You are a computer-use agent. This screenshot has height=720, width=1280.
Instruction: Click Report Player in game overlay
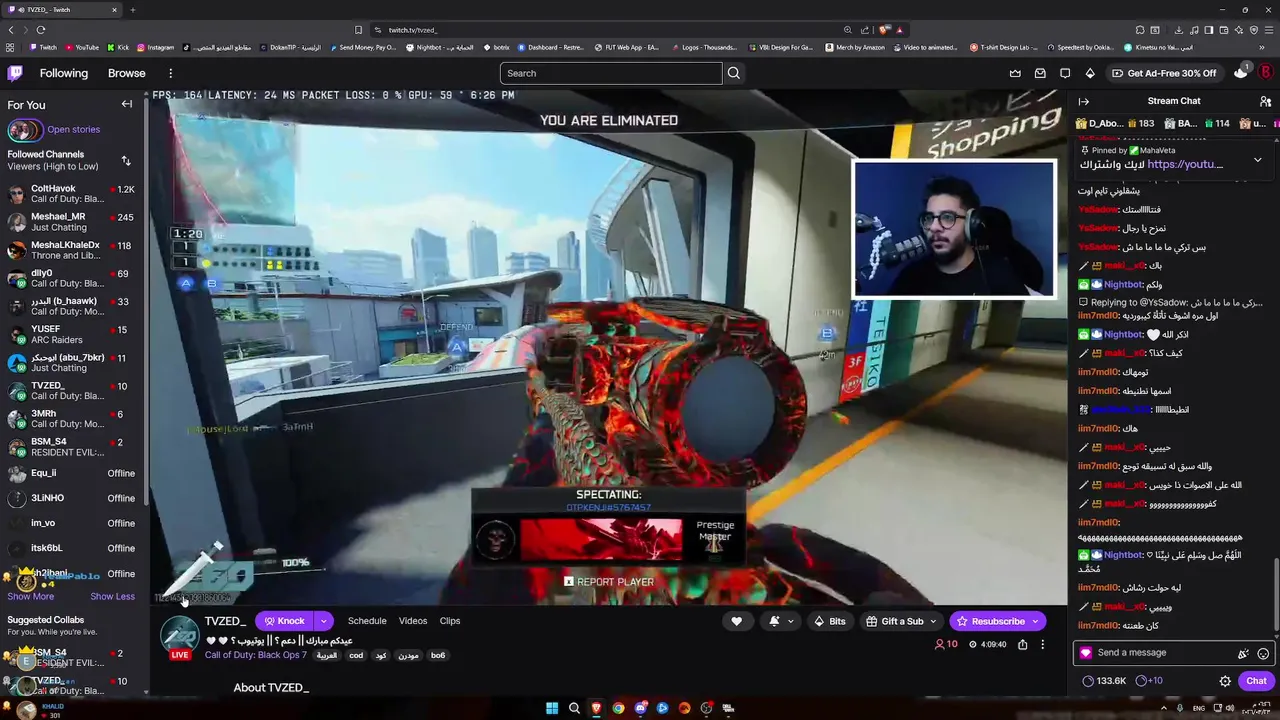(609, 582)
